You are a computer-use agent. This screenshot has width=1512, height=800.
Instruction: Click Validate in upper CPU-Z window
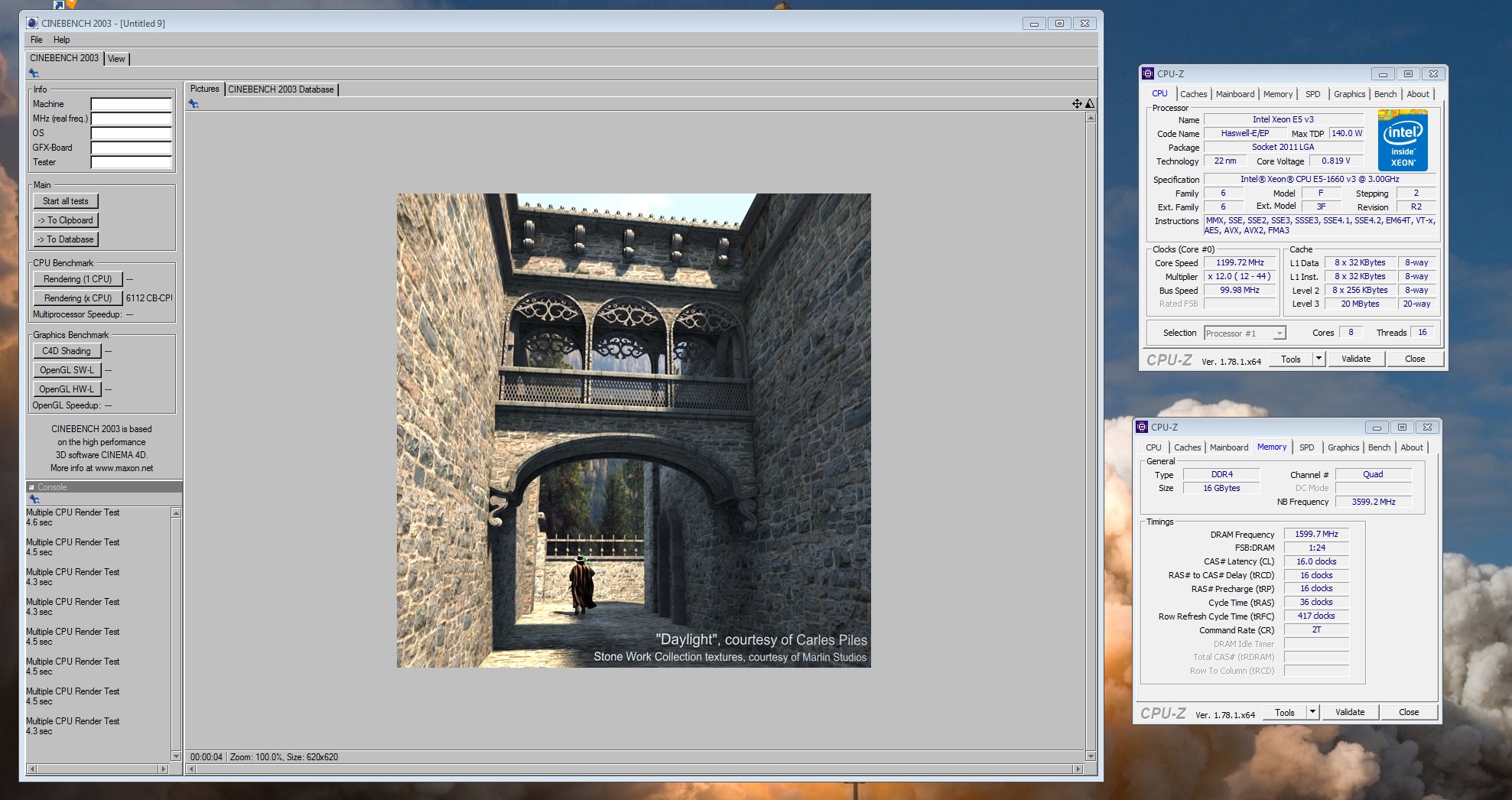(1356, 359)
